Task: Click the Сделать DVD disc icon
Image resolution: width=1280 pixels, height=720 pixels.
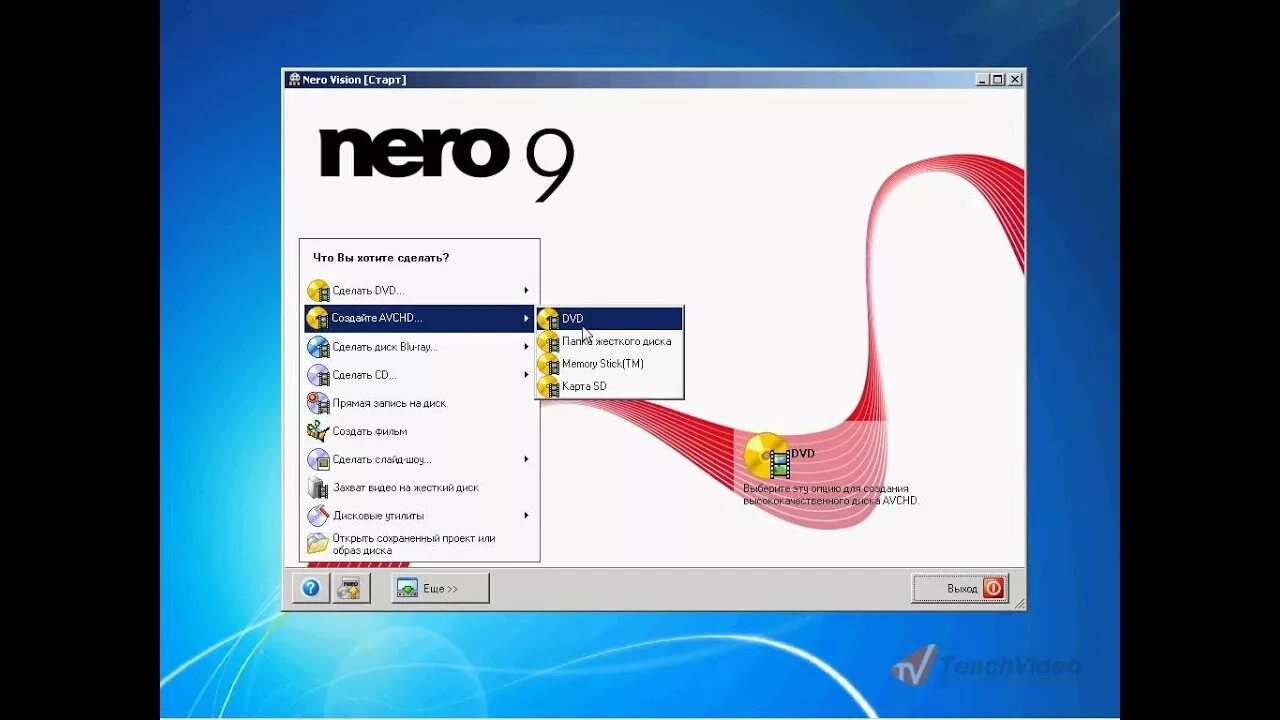Action: 318,291
